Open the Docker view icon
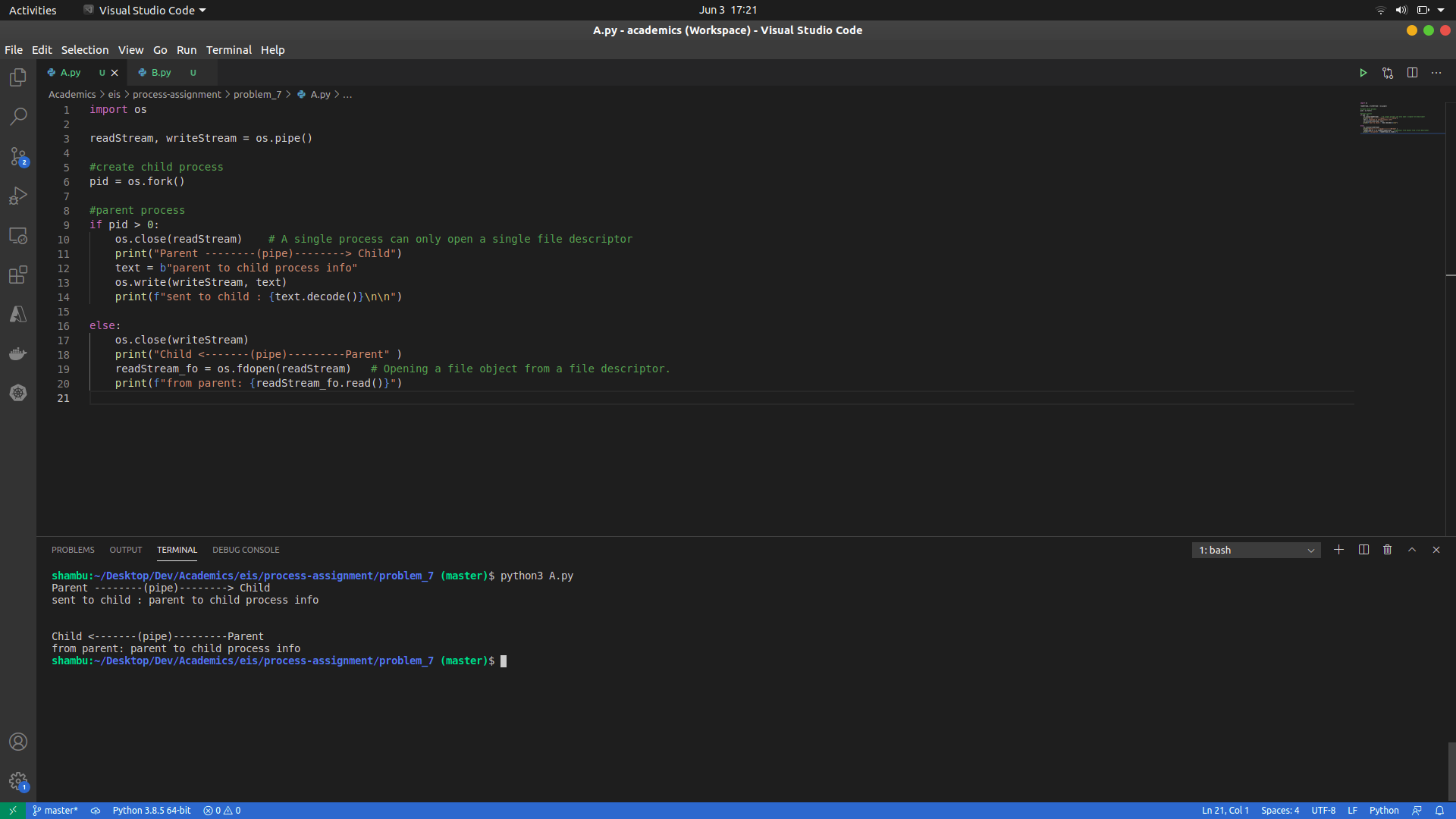This screenshot has height=819, width=1456. coord(18,353)
